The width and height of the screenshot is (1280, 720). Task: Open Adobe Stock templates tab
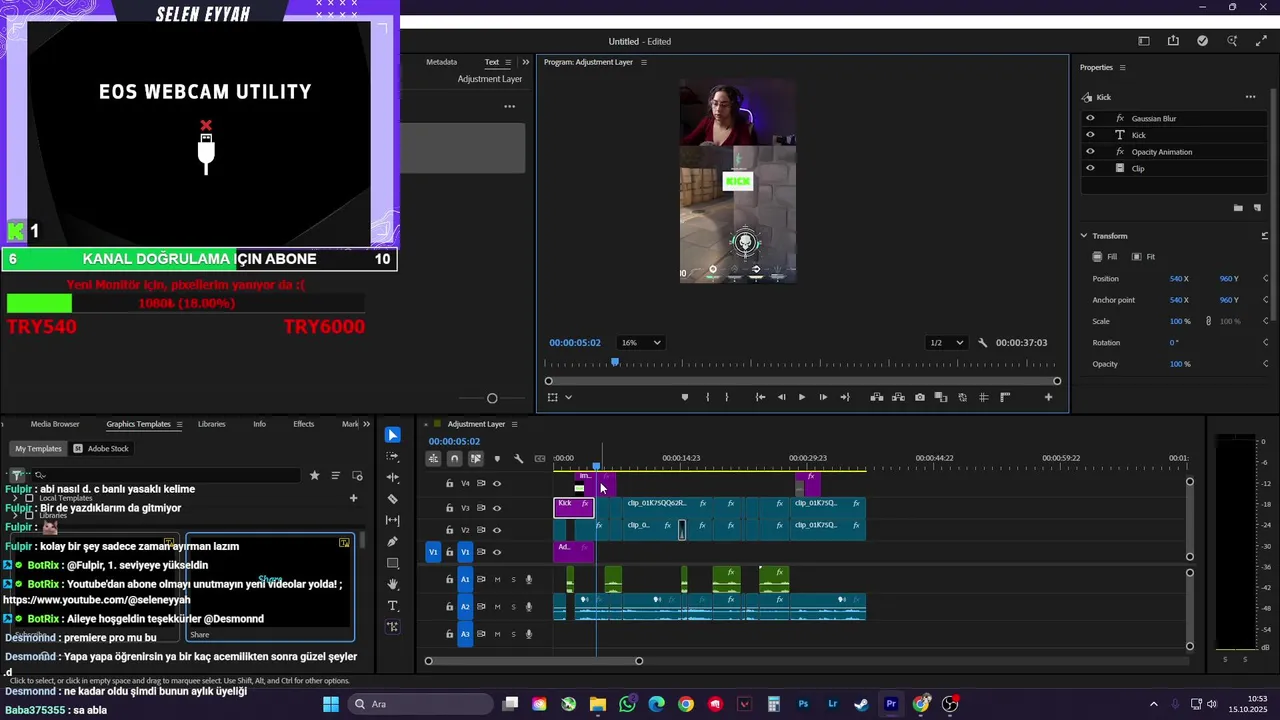103,449
